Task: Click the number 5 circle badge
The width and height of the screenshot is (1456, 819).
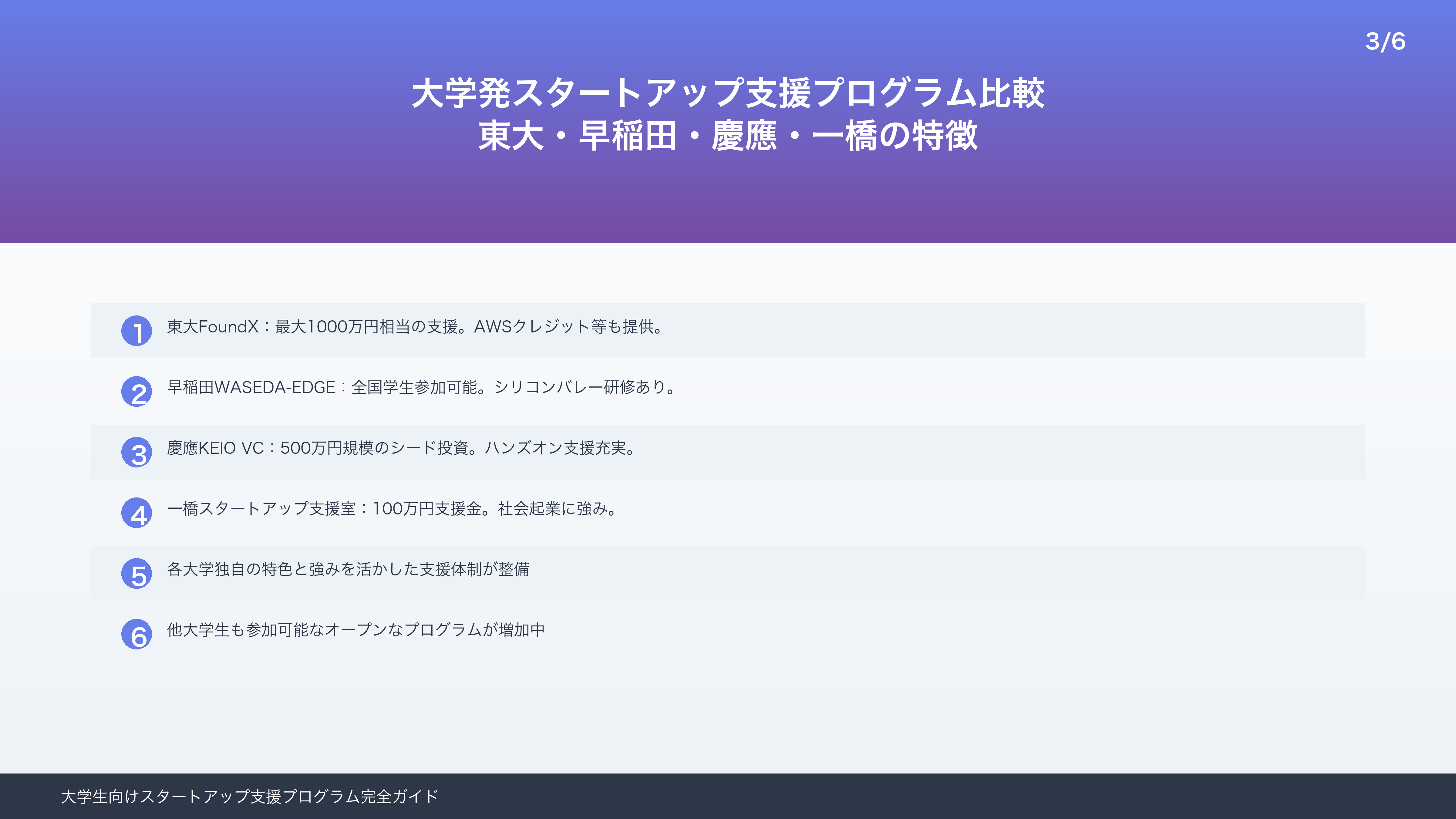Action: point(137,574)
